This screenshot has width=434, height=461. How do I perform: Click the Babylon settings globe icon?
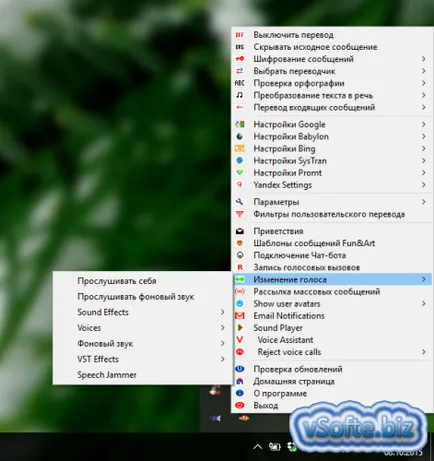click(240, 136)
